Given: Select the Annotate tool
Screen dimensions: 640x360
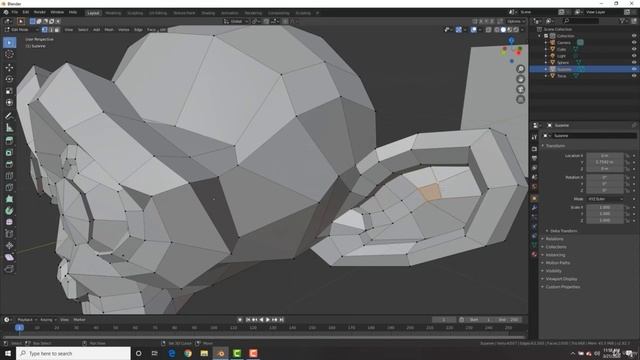Looking at the screenshot, I should (9, 116).
